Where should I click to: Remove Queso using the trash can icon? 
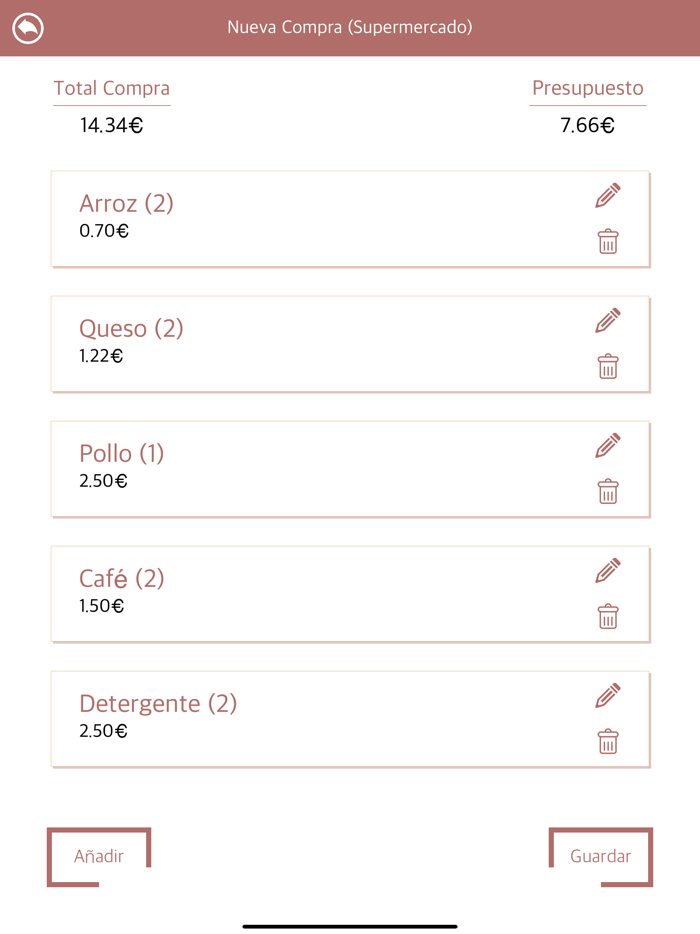(x=608, y=366)
